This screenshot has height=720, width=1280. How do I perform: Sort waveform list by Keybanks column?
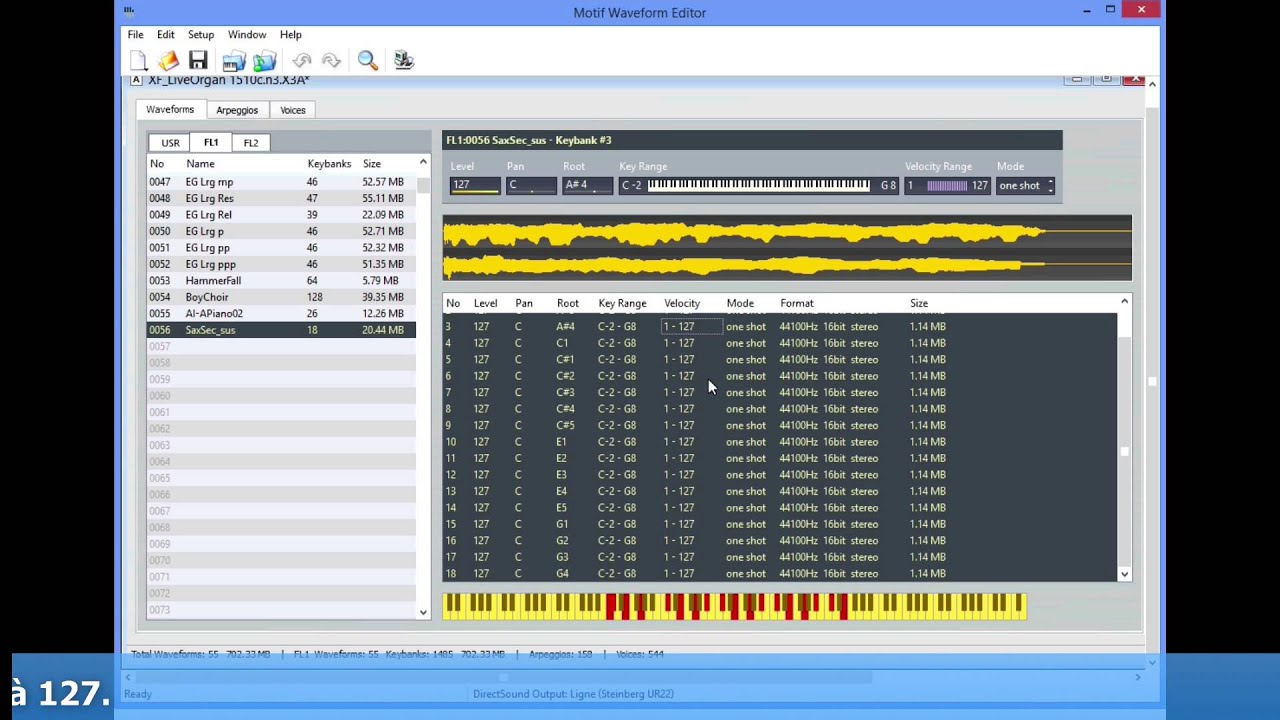[329, 163]
